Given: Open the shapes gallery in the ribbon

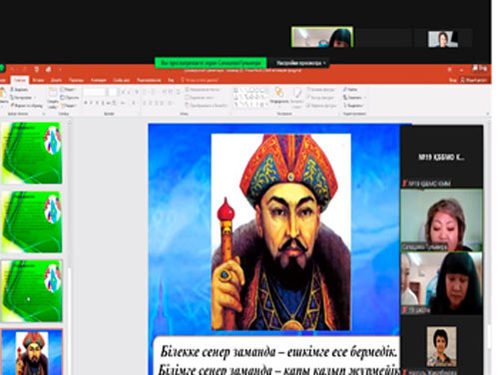Looking at the screenshot, I should coord(251,97).
